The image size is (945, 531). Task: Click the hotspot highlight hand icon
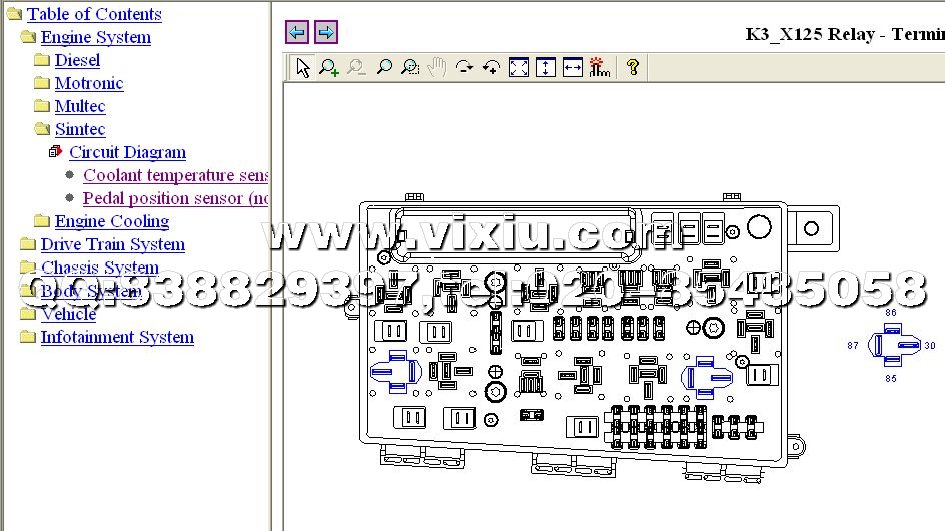[x=599, y=67]
